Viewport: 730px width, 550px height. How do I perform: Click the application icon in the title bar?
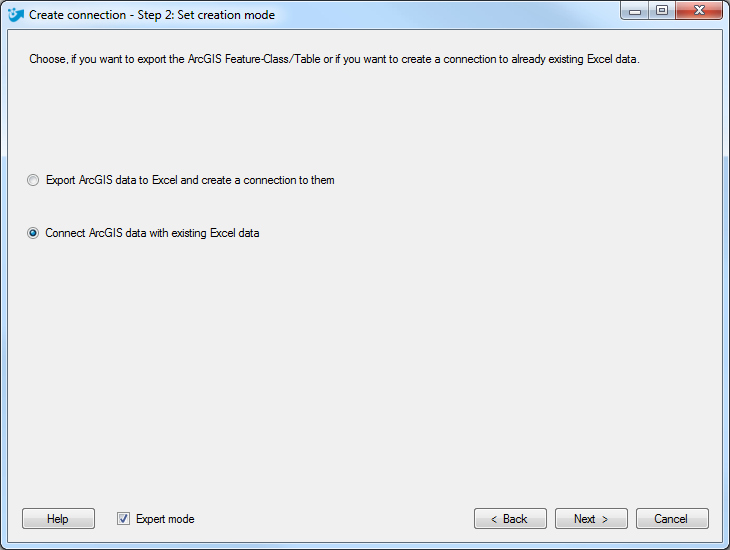(x=16, y=15)
